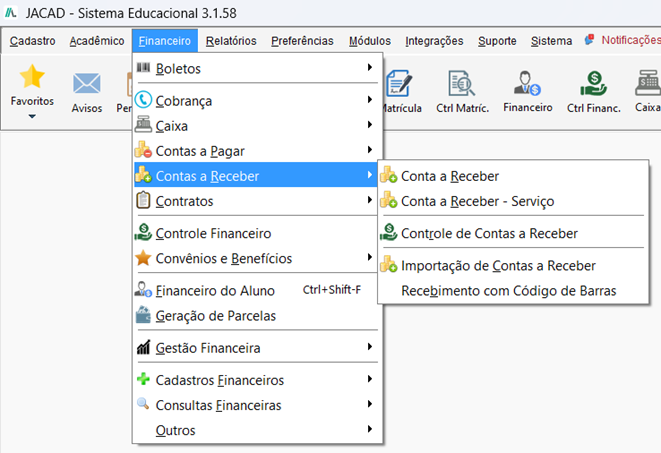Click the Controle Financeiro hand-money icon
This screenshot has width=661, height=453.
click(143, 232)
